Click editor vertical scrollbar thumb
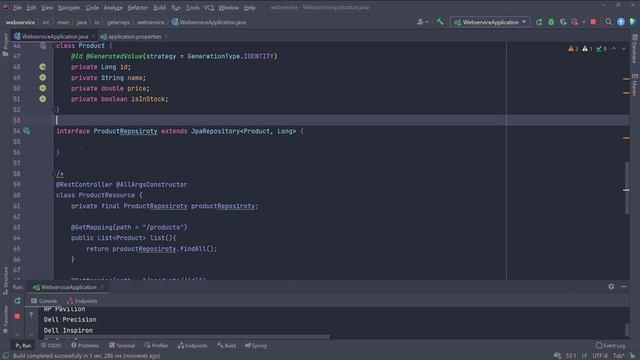The width and height of the screenshot is (640, 360). [627, 188]
